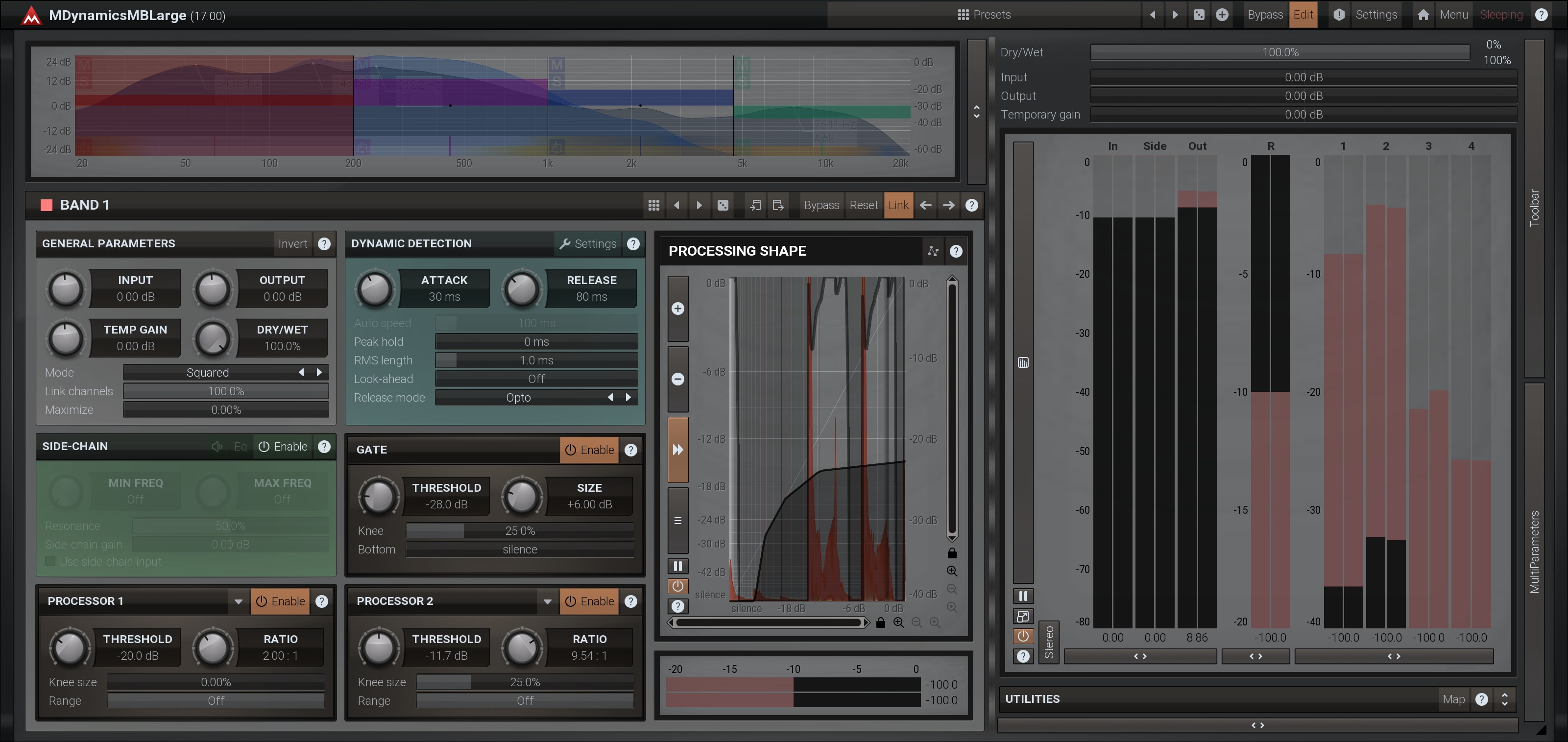The height and width of the screenshot is (742, 1568).
Task: Click the random preset dice icon in top bar
Action: [1199, 15]
